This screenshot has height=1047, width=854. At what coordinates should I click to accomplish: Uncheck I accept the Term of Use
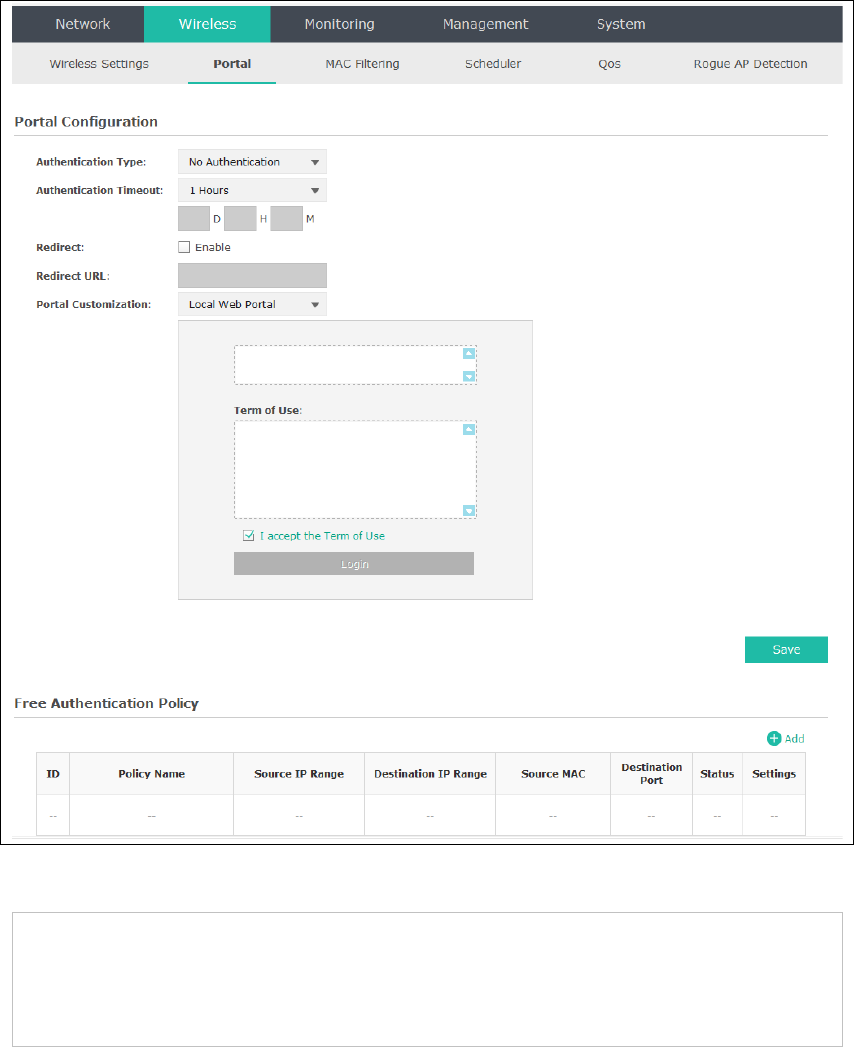(248, 536)
